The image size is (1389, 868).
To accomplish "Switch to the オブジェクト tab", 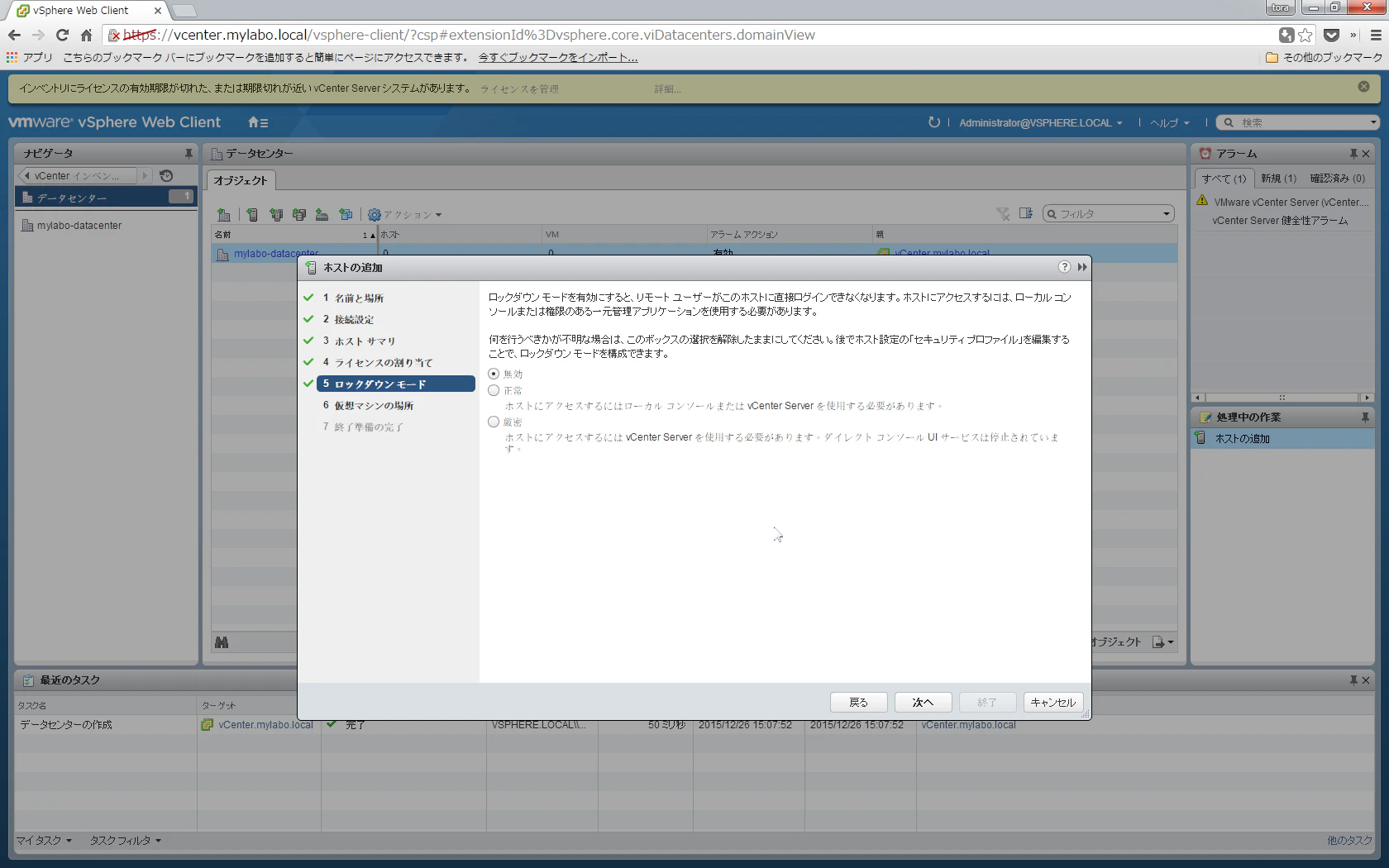I will coord(241,180).
